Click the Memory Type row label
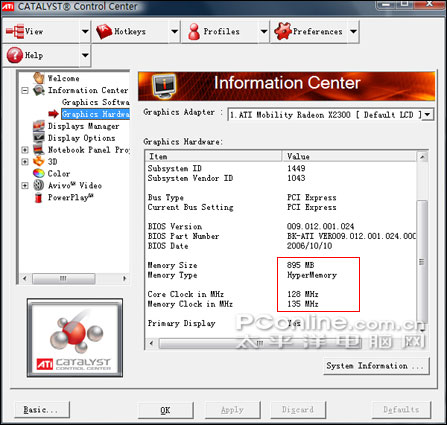 click(172, 275)
